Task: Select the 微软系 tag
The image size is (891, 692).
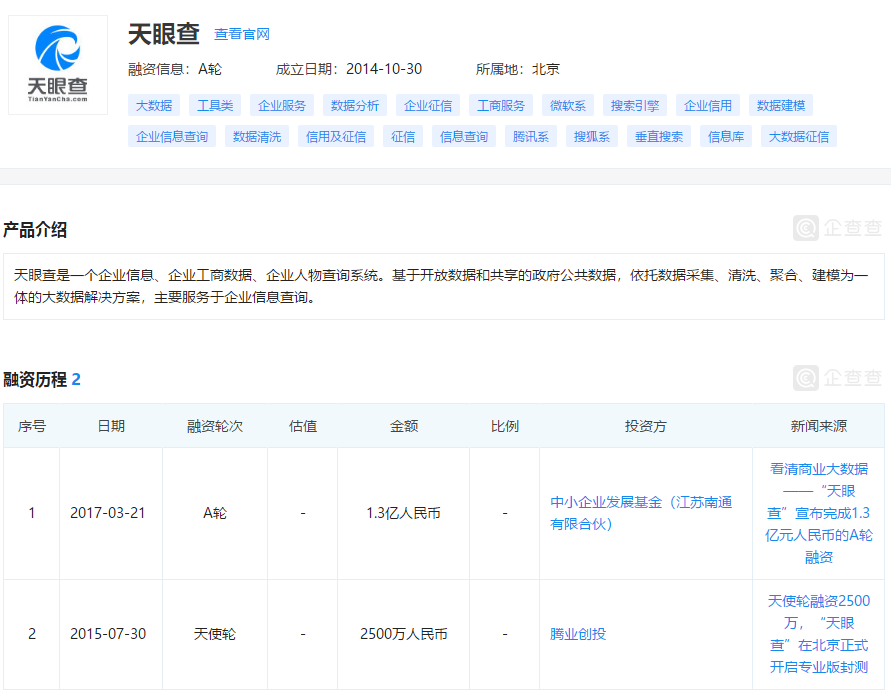Action: pos(568,106)
